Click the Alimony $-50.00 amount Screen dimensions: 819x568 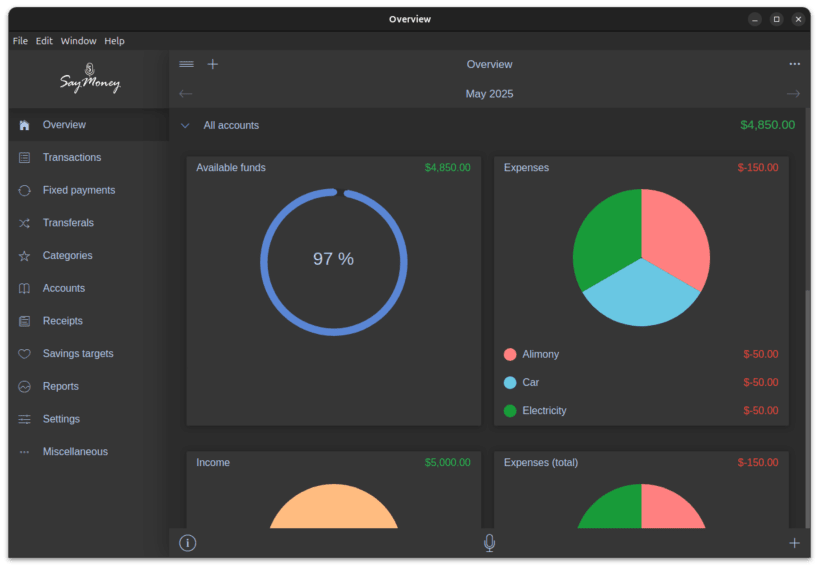(760, 355)
